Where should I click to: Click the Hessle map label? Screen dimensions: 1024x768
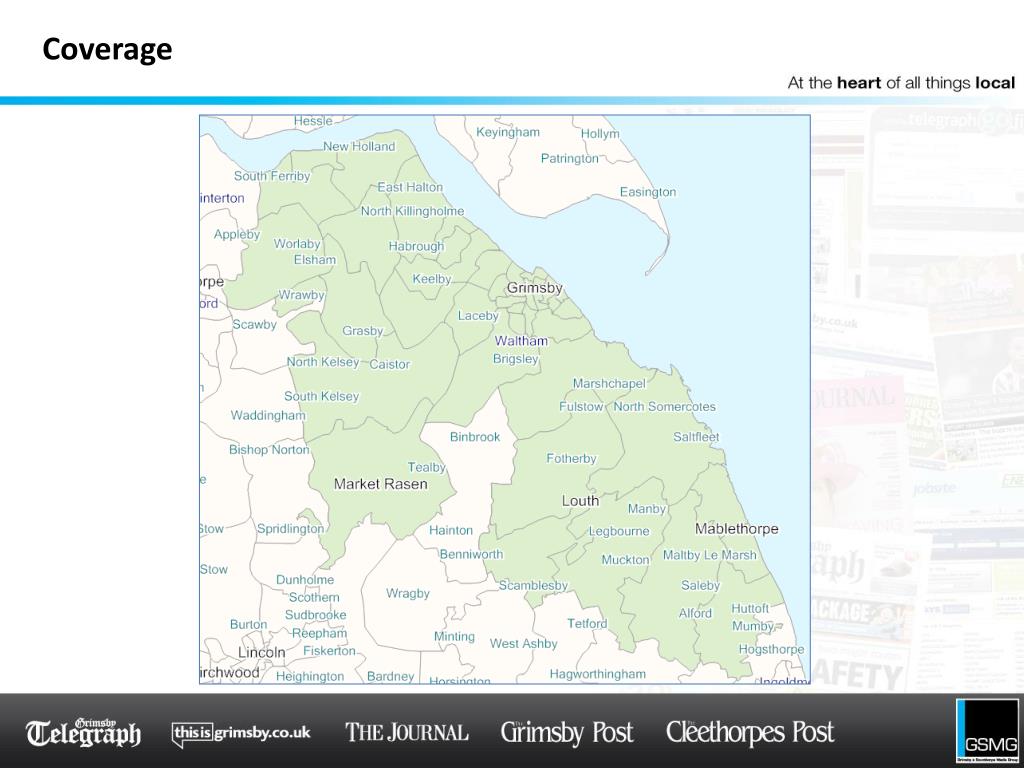coord(313,121)
